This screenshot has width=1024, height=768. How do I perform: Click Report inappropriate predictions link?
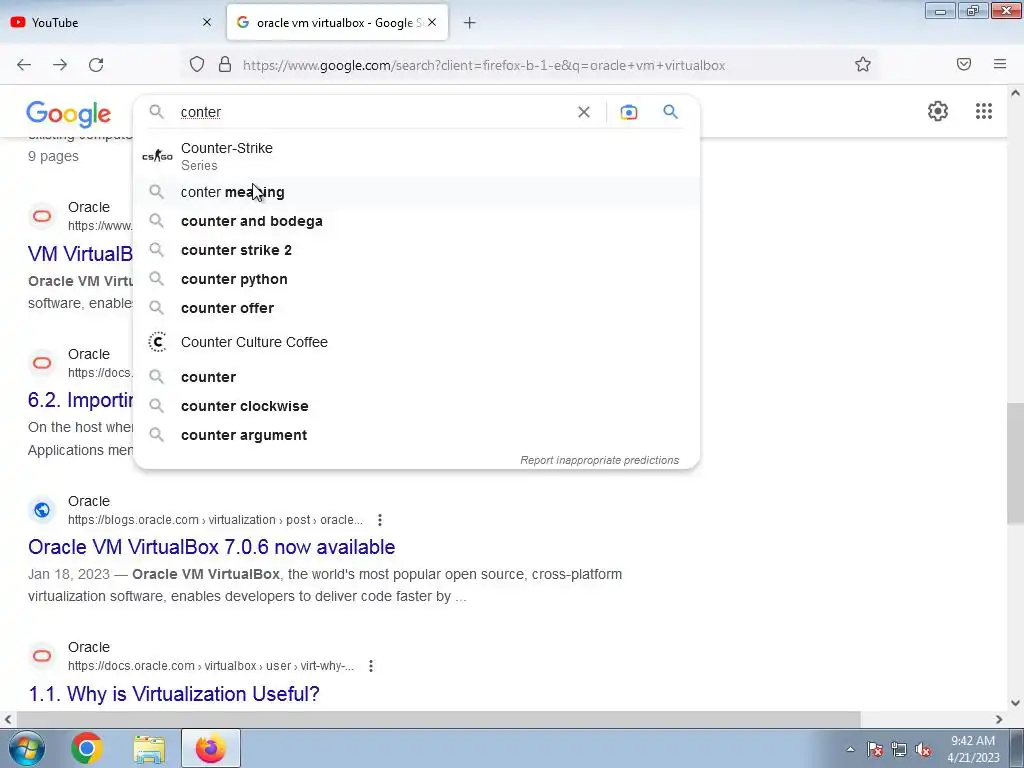click(600, 460)
